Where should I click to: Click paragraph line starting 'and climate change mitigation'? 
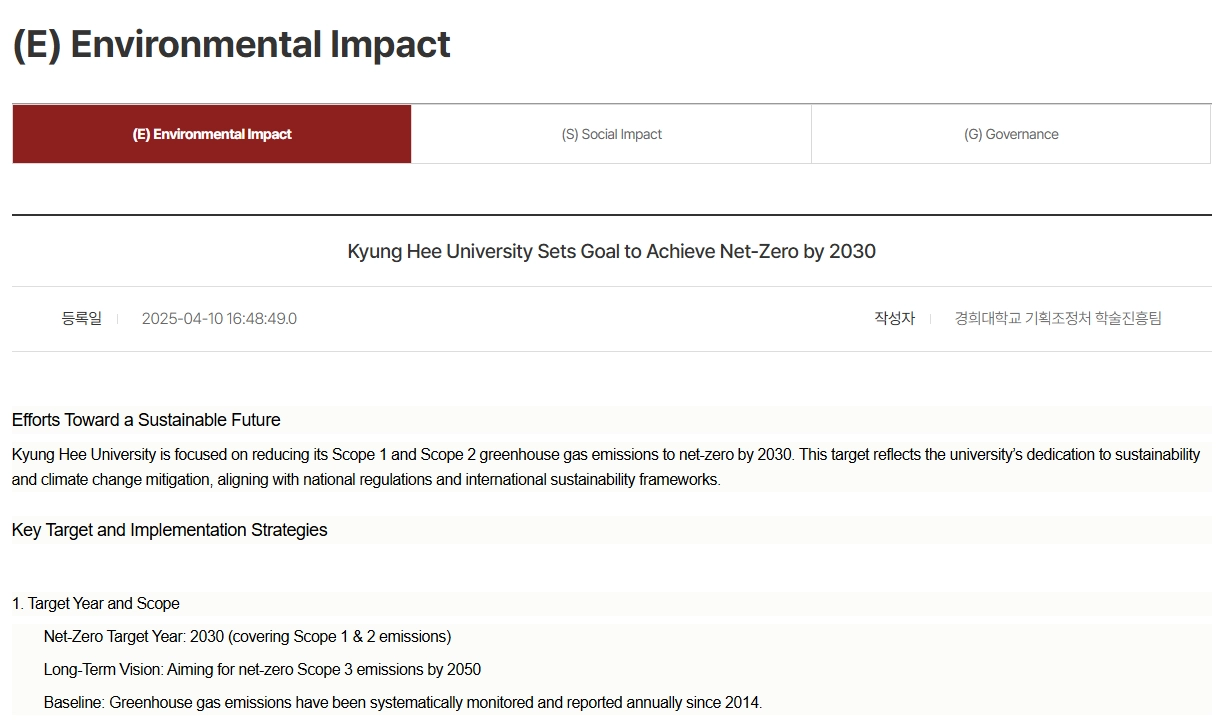click(366, 480)
